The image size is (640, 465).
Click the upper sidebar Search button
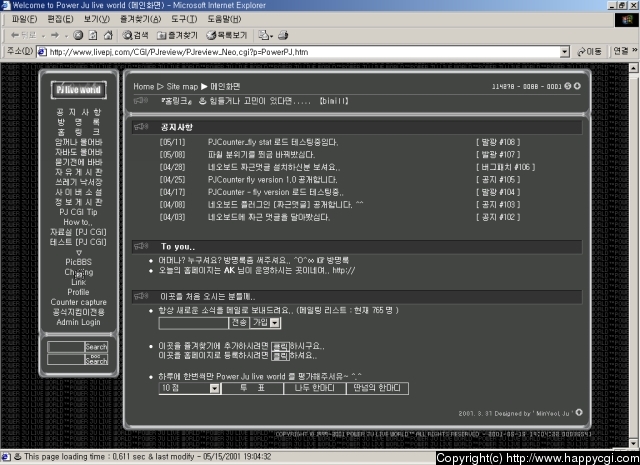pos(96,347)
